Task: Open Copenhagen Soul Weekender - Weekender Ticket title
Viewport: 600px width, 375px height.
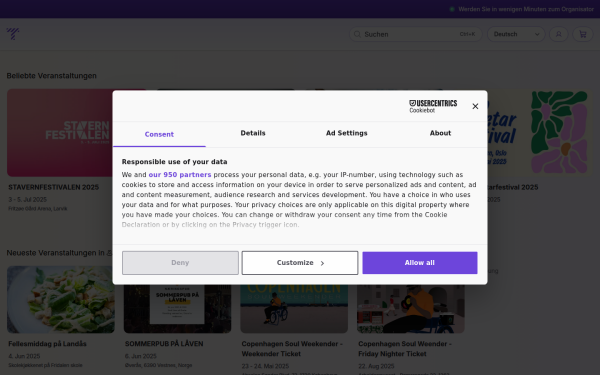Action: pyautogui.click(x=292, y=349)
